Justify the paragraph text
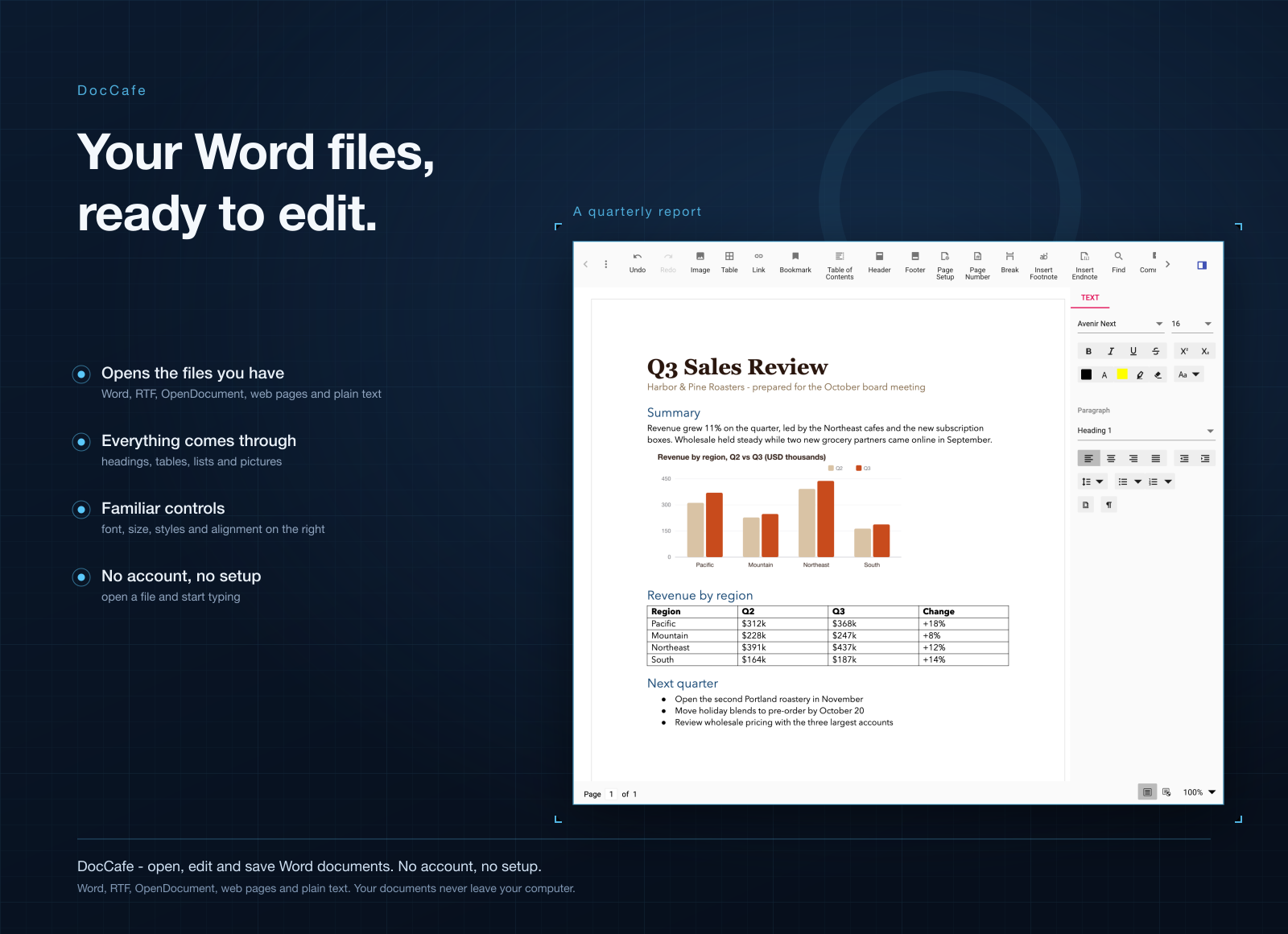The image size is (1288, 934). [x=1156, y=458]
